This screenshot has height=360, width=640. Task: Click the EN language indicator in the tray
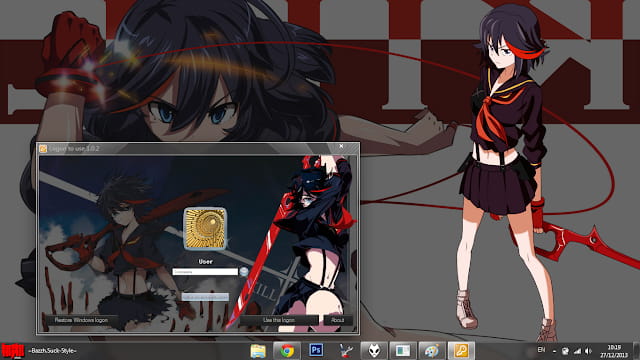[541, 350]
